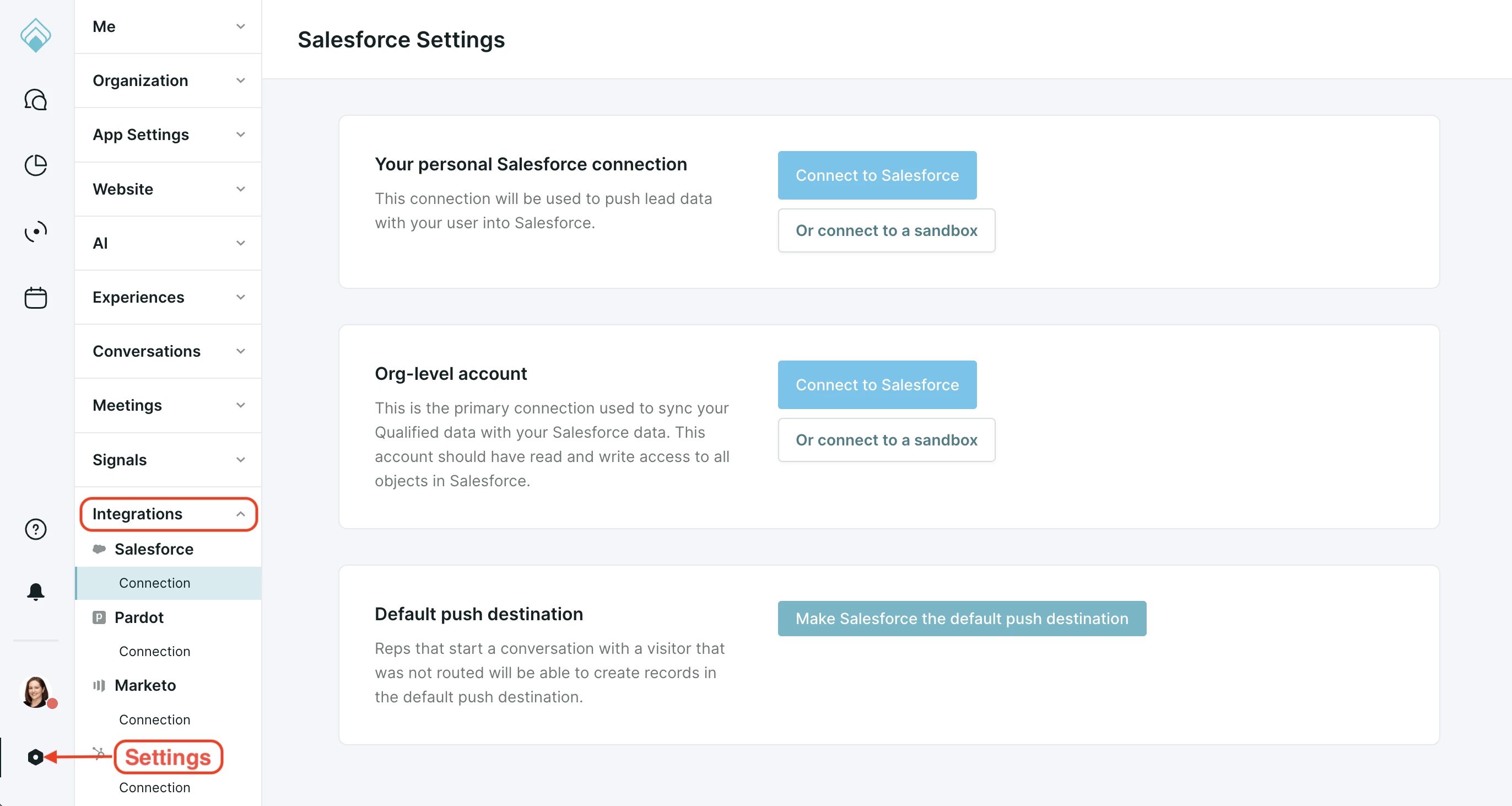Click the signals radar icon in sidebar
This screenshot has width=1512, height=806.
tap(35, 232)
